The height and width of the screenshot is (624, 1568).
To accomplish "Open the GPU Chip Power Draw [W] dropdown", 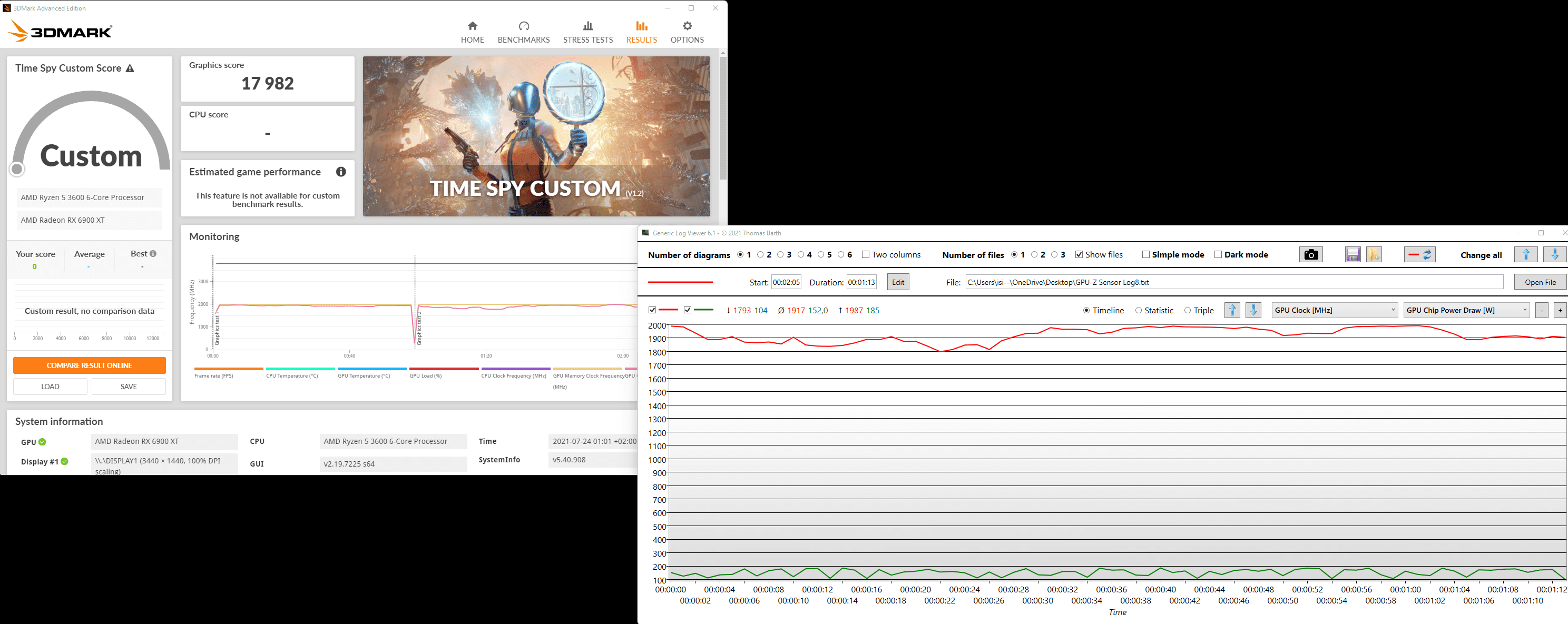I will click(1466, 310).
